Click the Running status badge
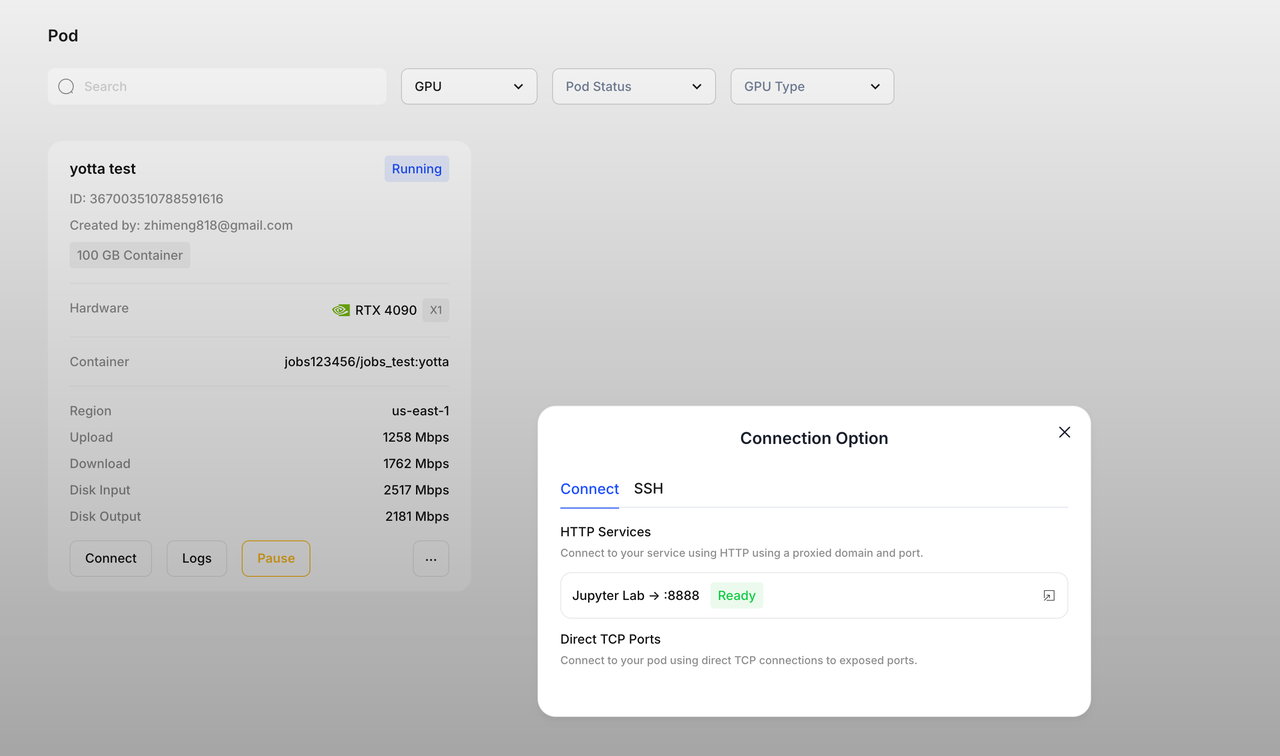This screenshot has width=1280, height=756. 416,169
